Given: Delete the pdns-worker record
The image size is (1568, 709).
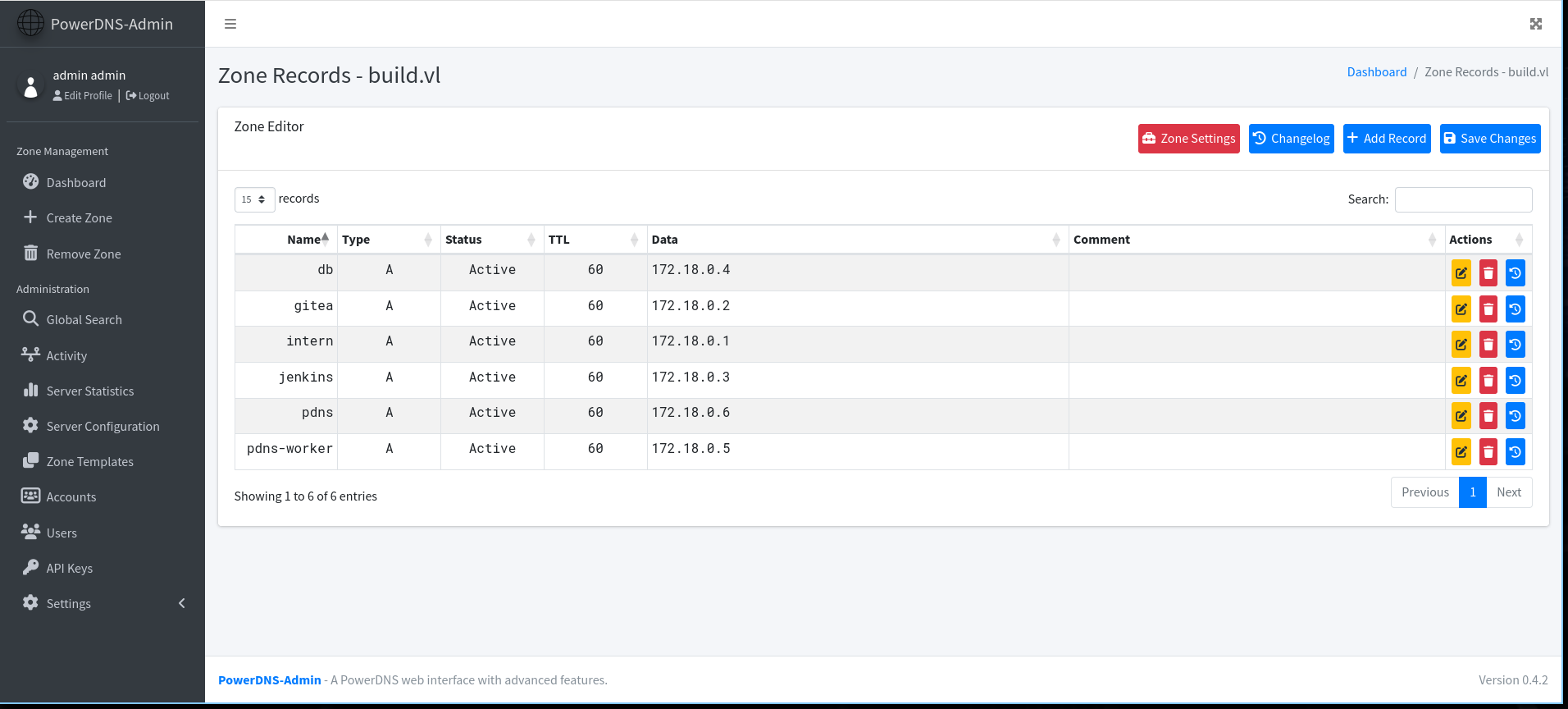Looking at the screenshot, I should point(1488,452).
